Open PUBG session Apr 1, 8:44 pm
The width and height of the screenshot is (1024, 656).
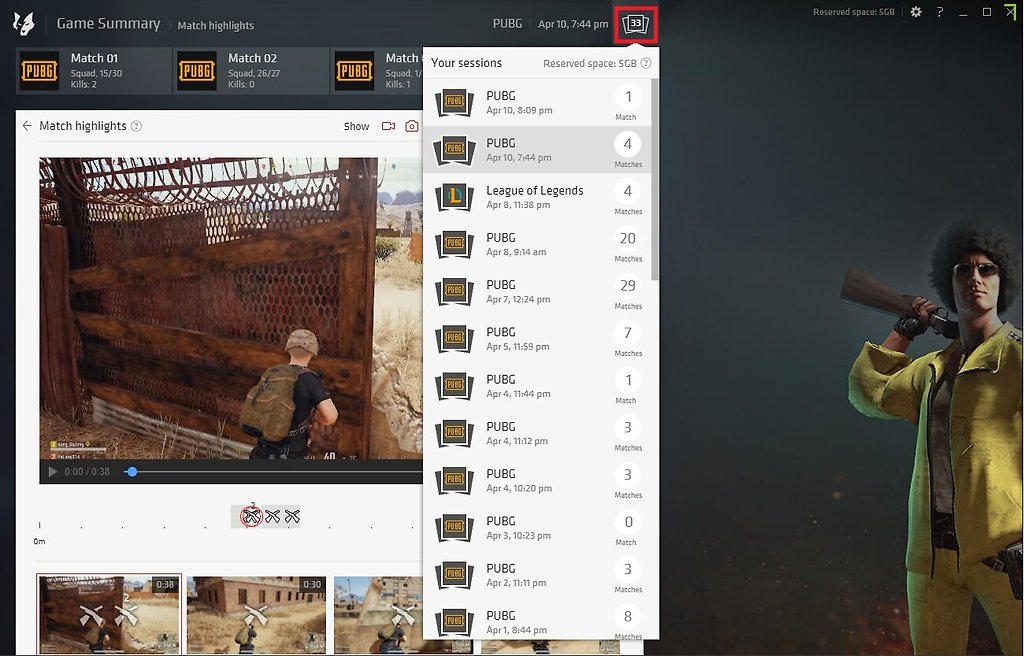[x=537, y=619]
